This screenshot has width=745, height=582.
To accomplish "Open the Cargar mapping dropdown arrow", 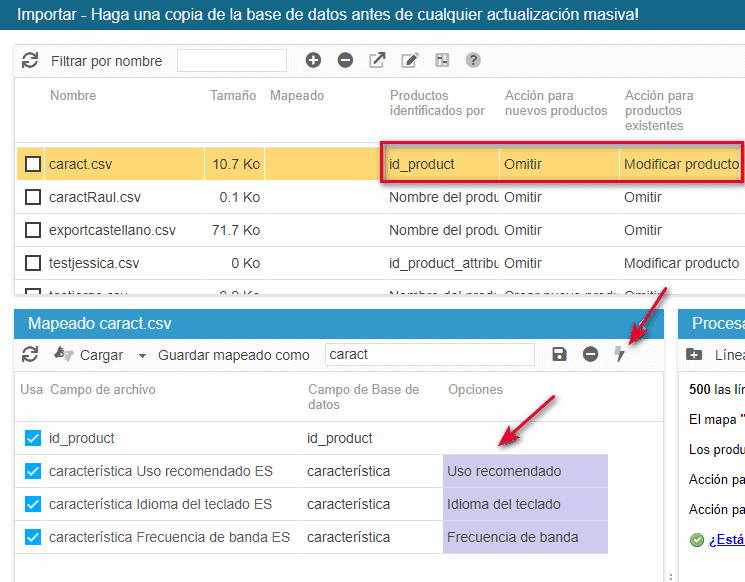I will point(142,355).
